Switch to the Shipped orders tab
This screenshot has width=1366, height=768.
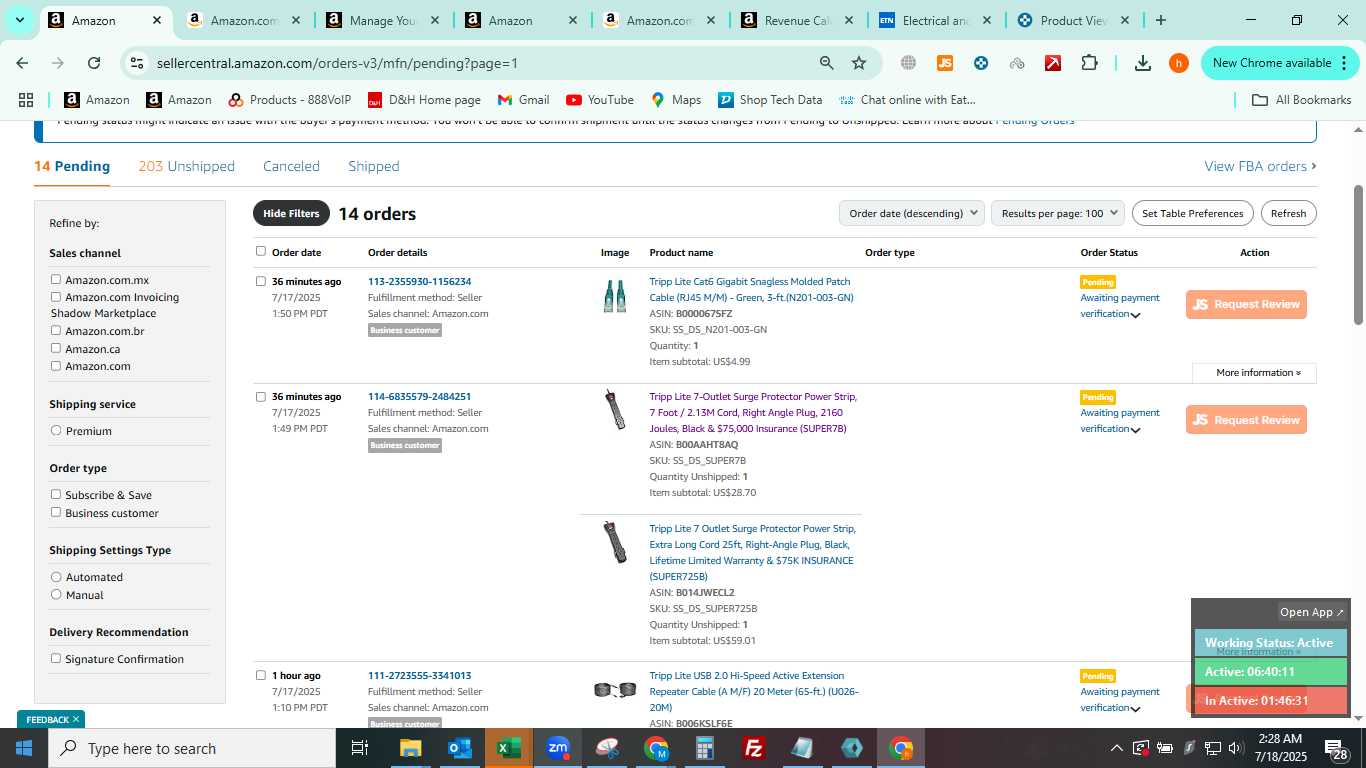point(374,166)
